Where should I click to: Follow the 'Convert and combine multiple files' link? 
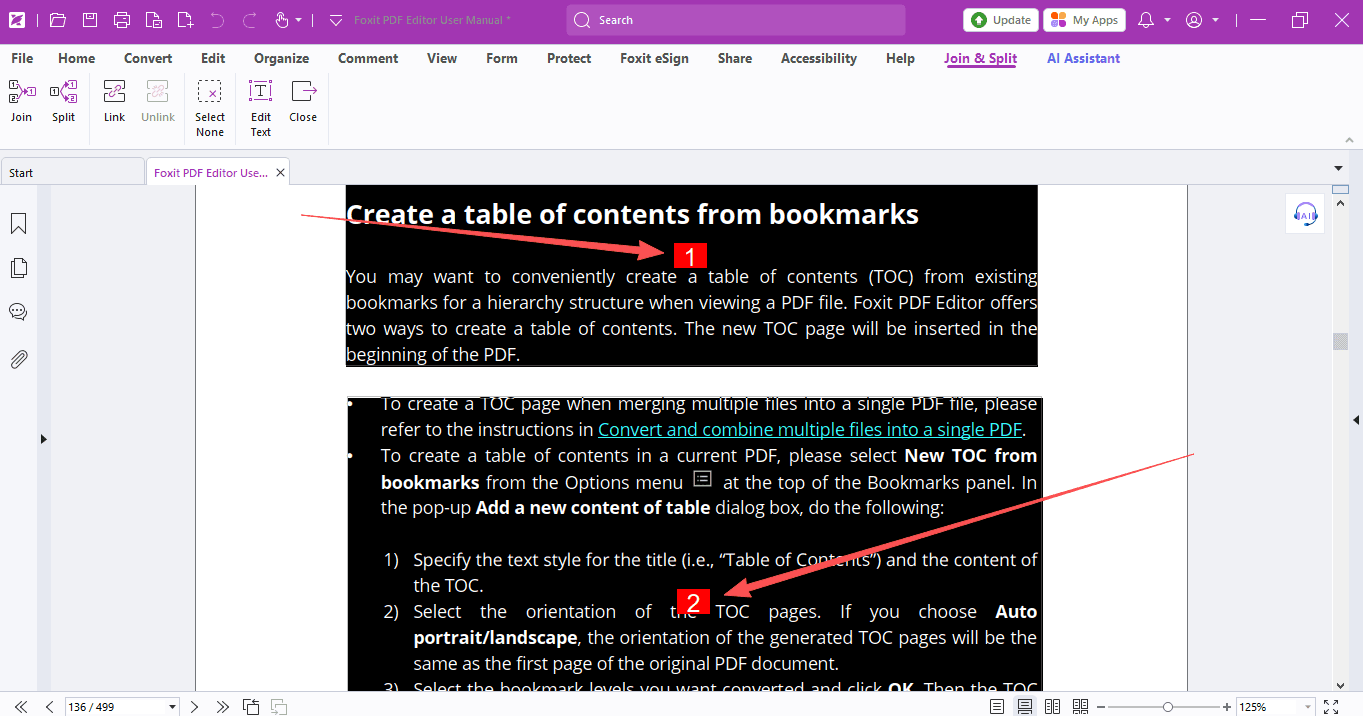tap(810, 429)
